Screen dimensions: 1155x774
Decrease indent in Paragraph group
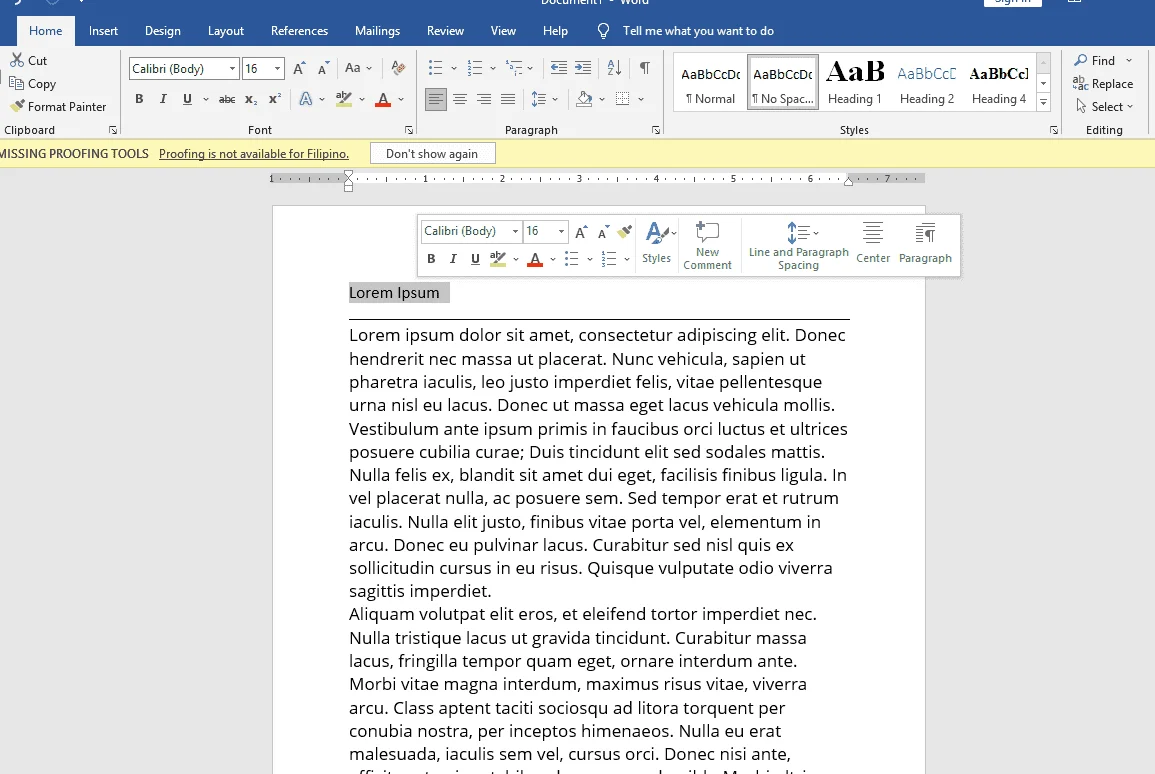pyautogui.click(x=559, y=68)
